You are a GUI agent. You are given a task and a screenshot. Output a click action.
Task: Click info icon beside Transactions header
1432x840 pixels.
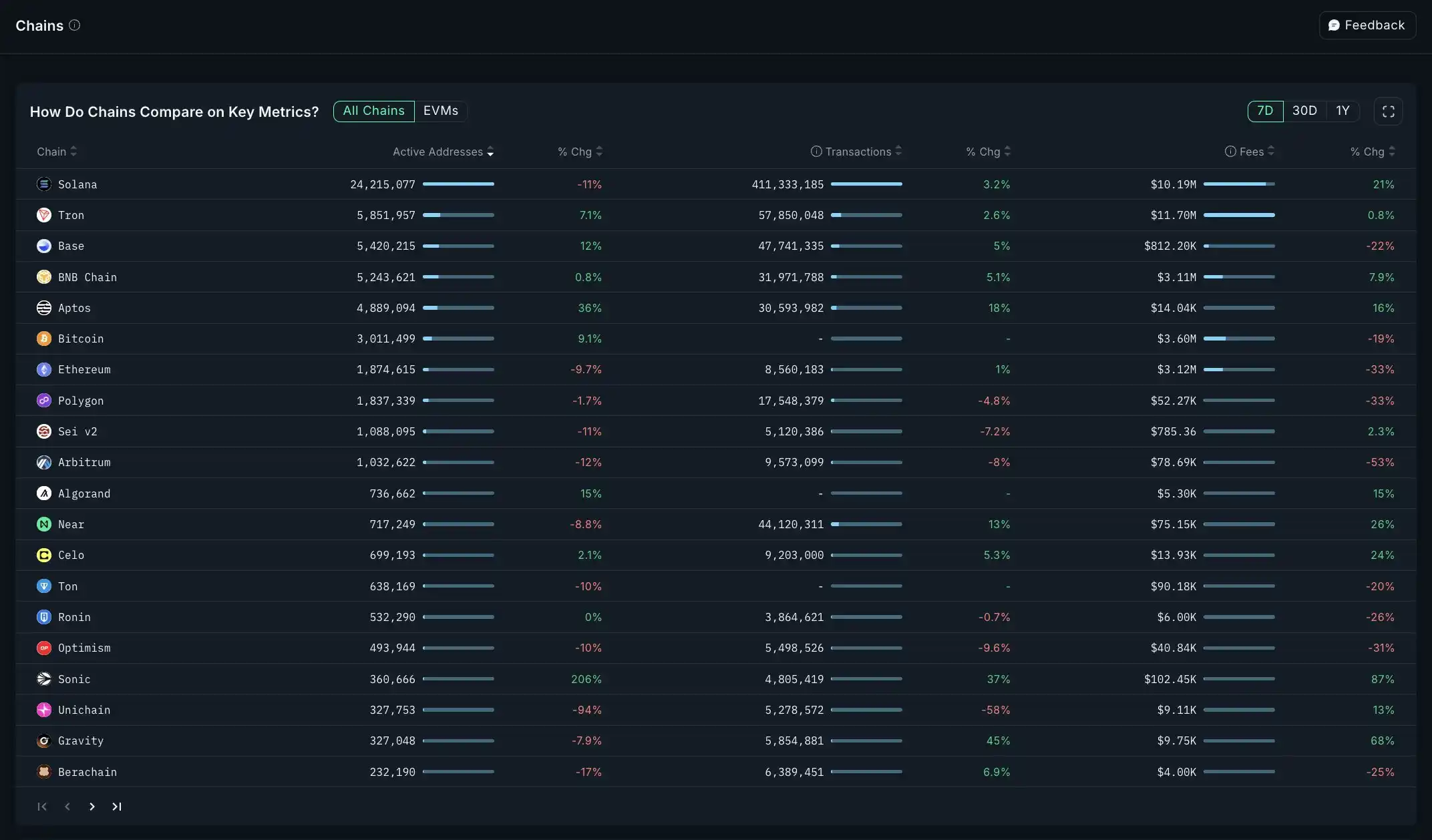(816, 152)
